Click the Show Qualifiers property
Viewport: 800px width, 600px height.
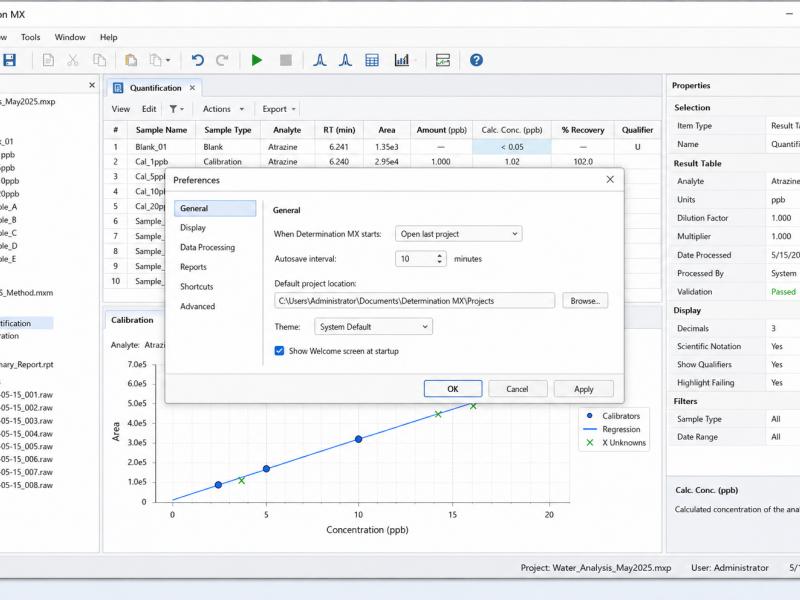tap(734, 364)
